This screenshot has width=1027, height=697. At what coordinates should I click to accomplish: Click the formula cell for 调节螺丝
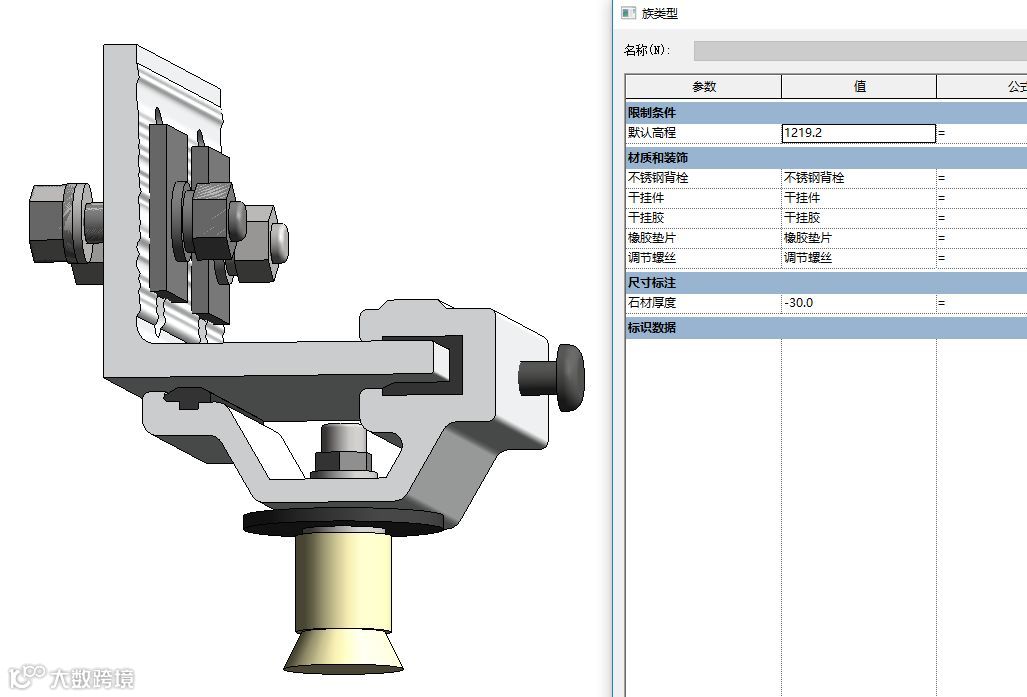pyautogui.click(x=982, y=258)
